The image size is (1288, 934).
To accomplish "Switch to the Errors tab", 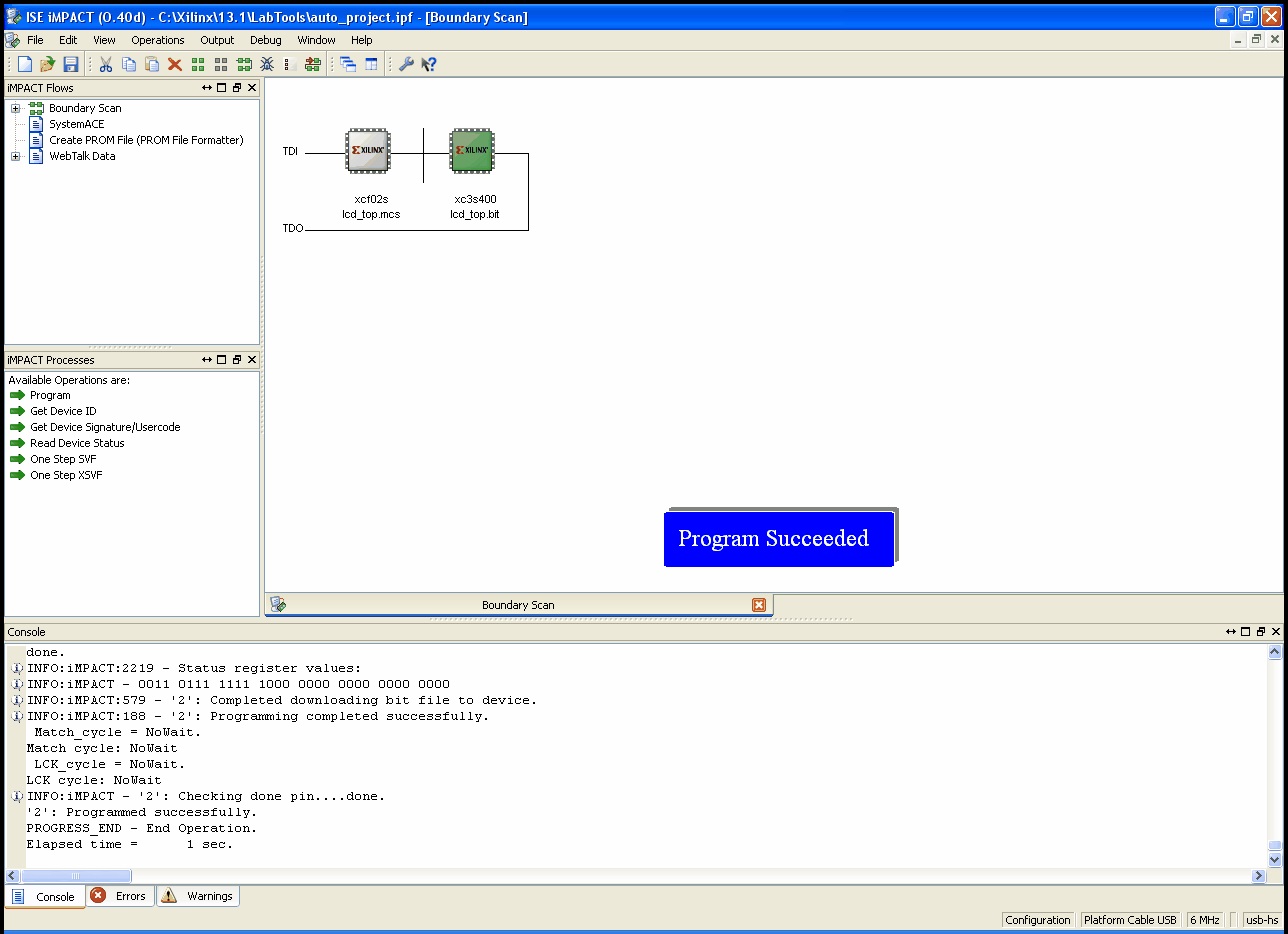I will click(120, 896).
